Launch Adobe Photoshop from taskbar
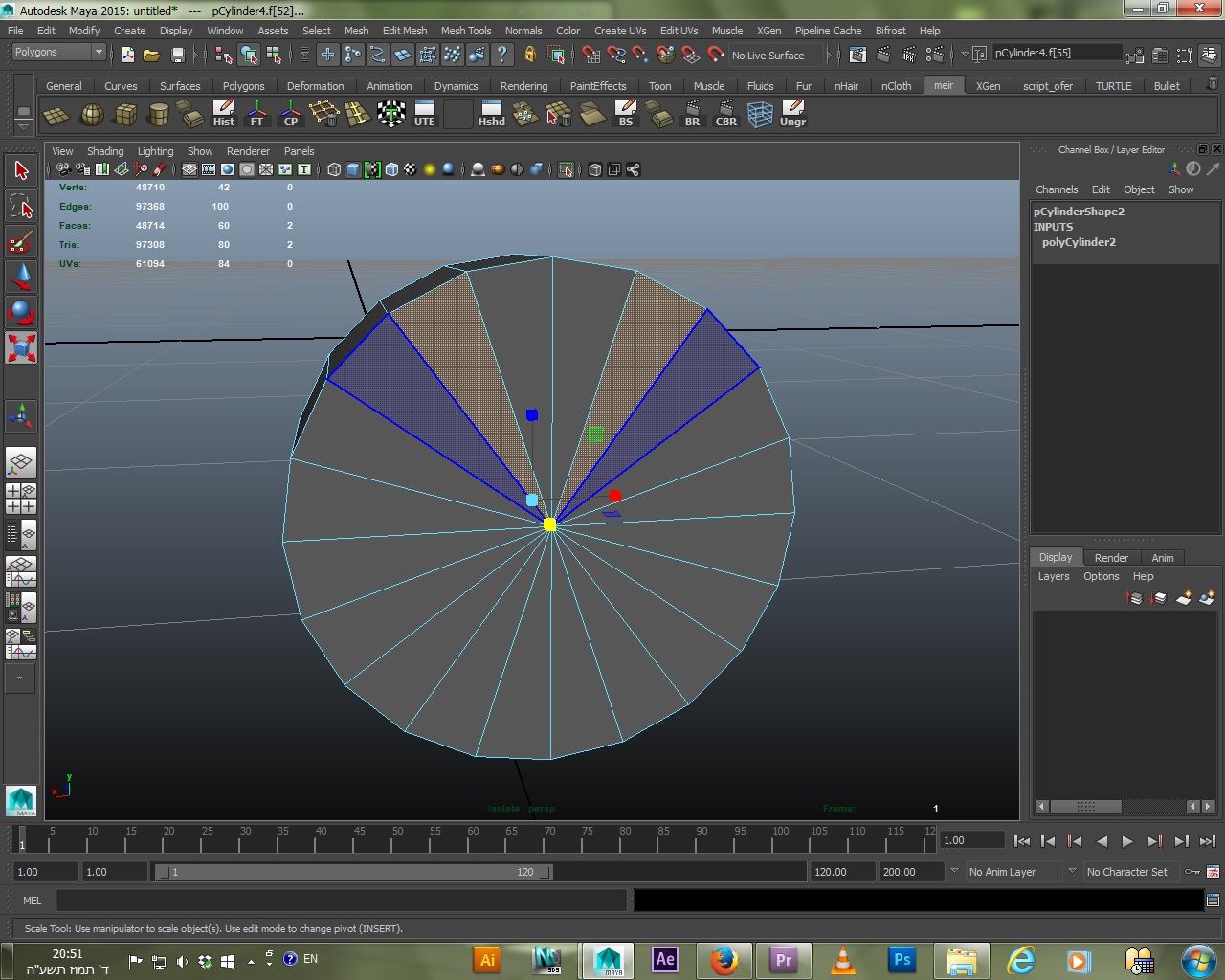1225x980 pixels. (902, 960)
